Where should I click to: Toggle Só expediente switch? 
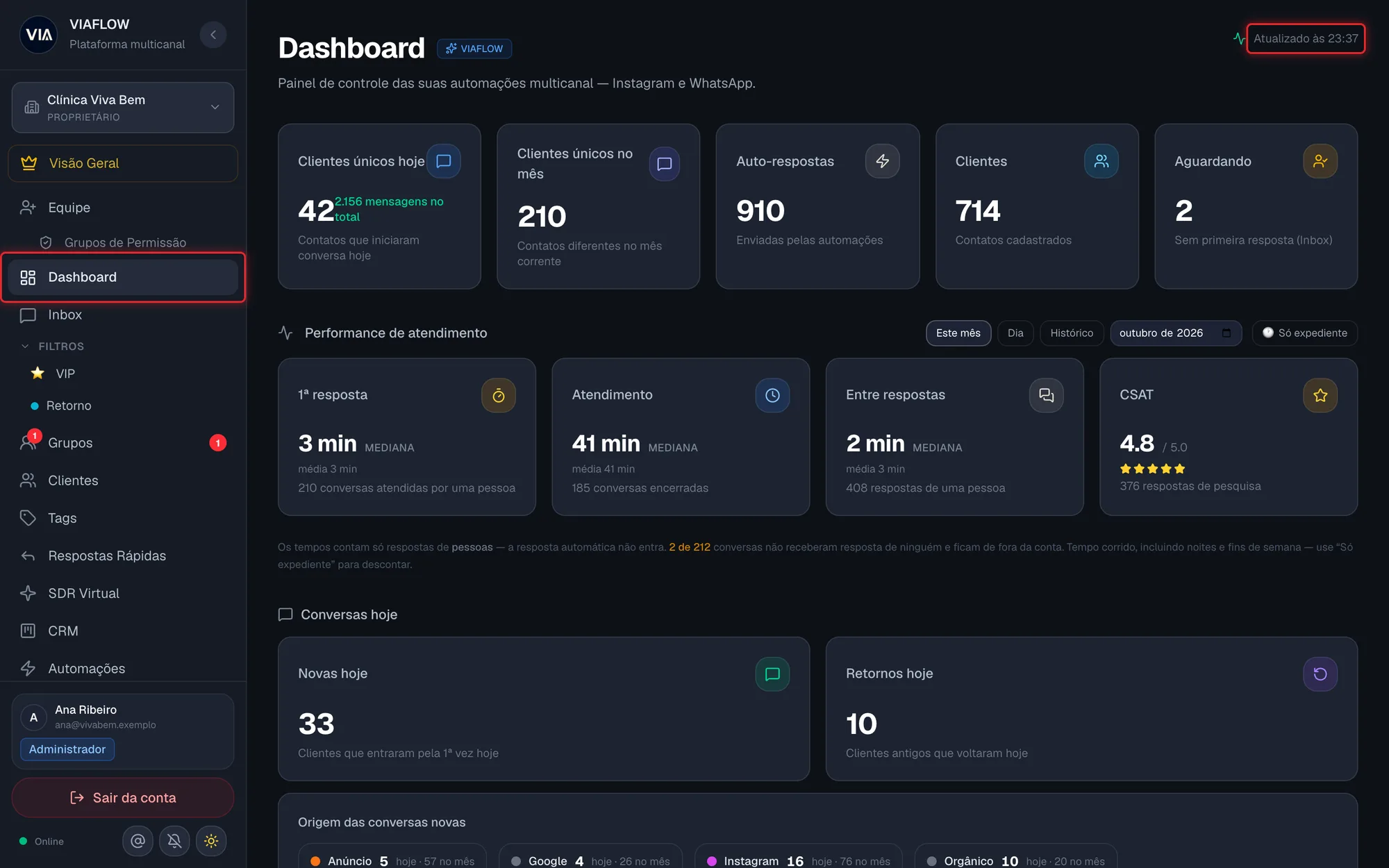(x=1305, y=333)
